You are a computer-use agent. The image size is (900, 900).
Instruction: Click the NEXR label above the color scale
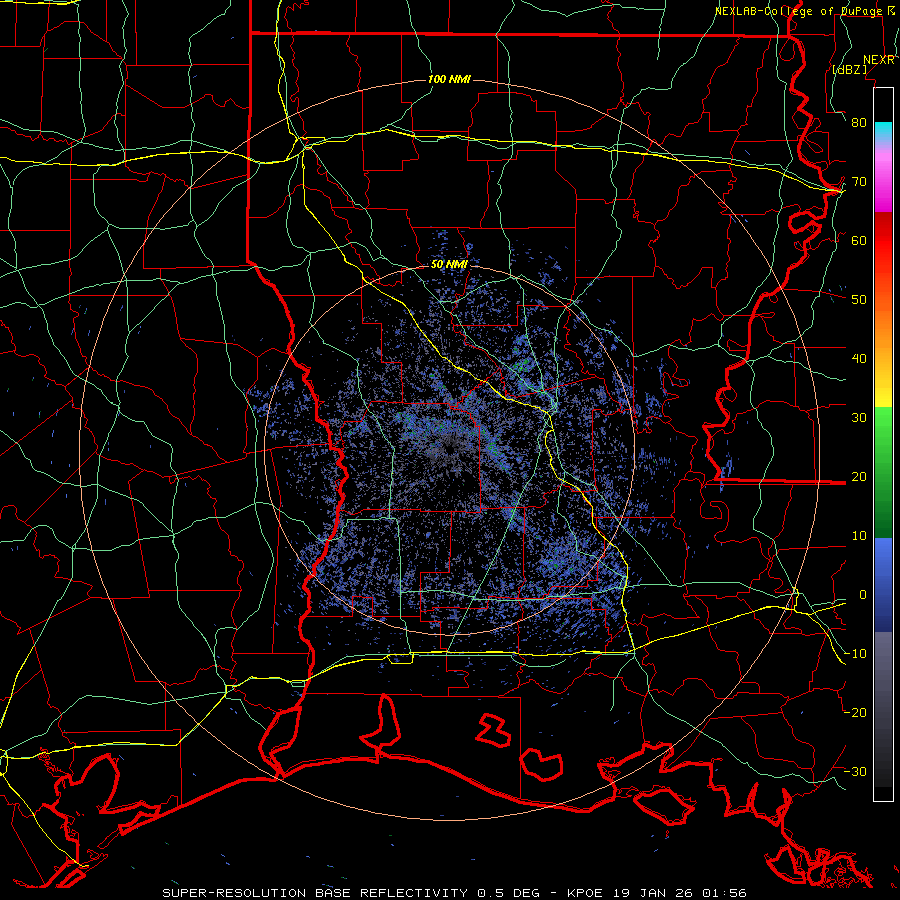[x=879, y=60]
